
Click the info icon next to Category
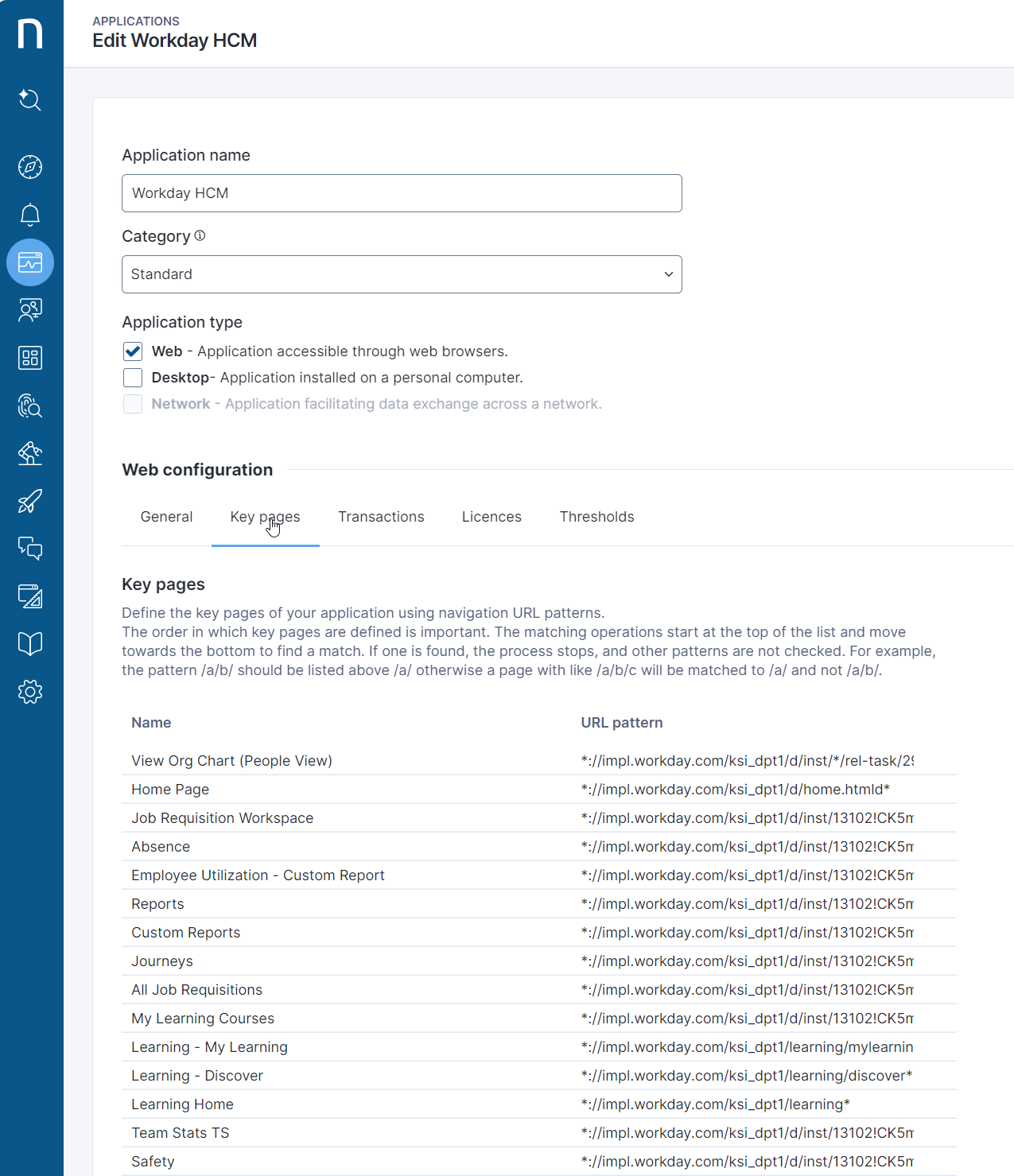pyautogui.click(x=200, y=235)
